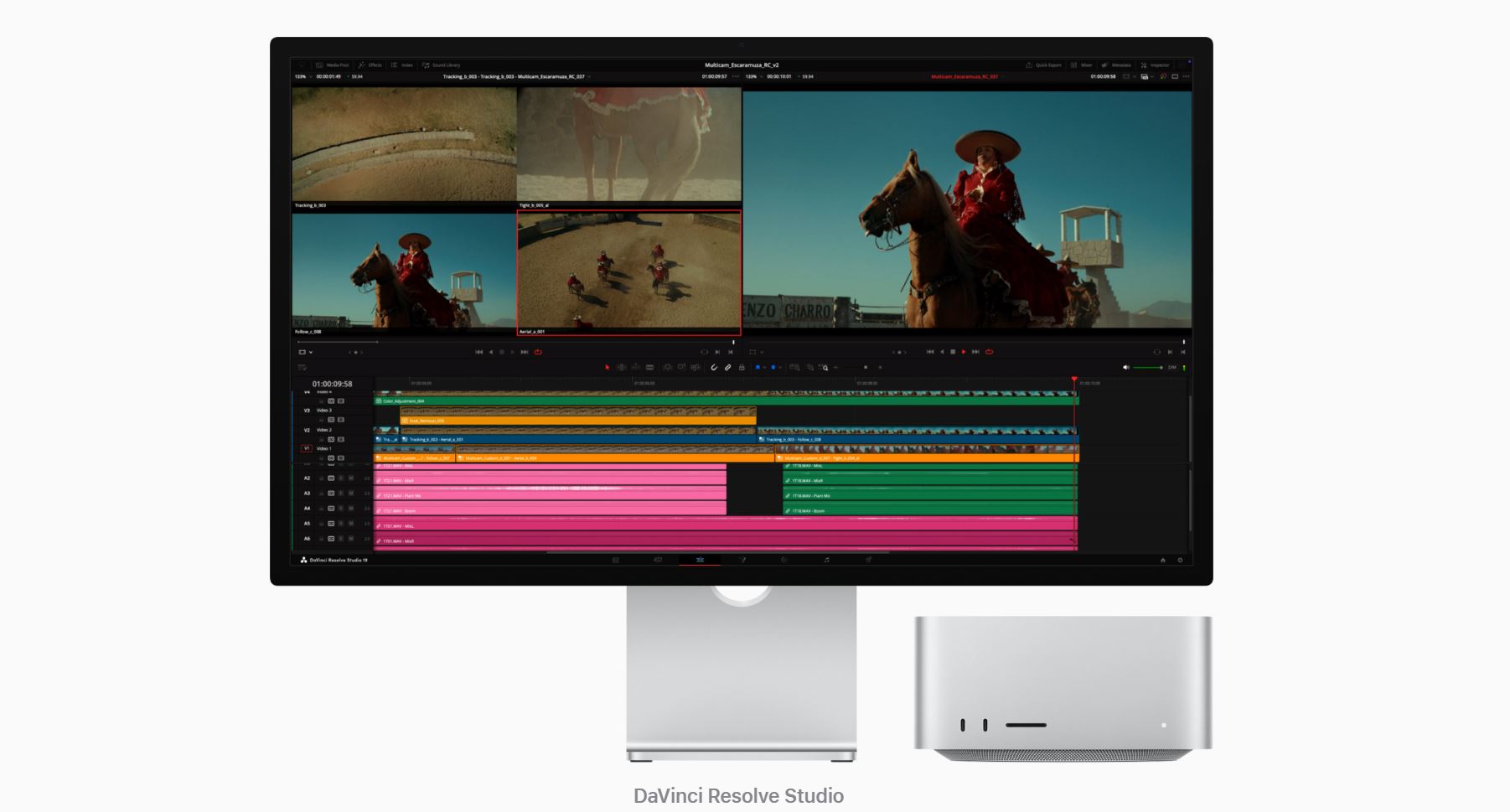Click the speaker mute icon

coord(1125,367)
